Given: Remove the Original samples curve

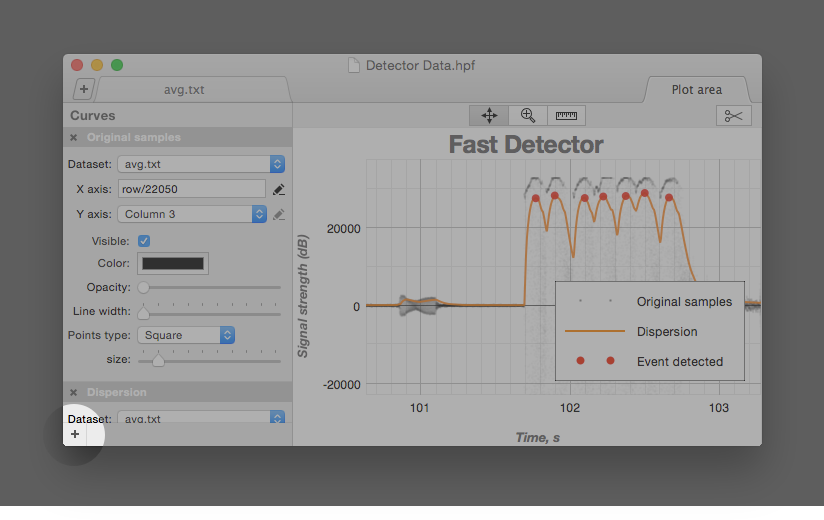Looking at the screenshot, I should pyautogui.click(x=74, y=138).
